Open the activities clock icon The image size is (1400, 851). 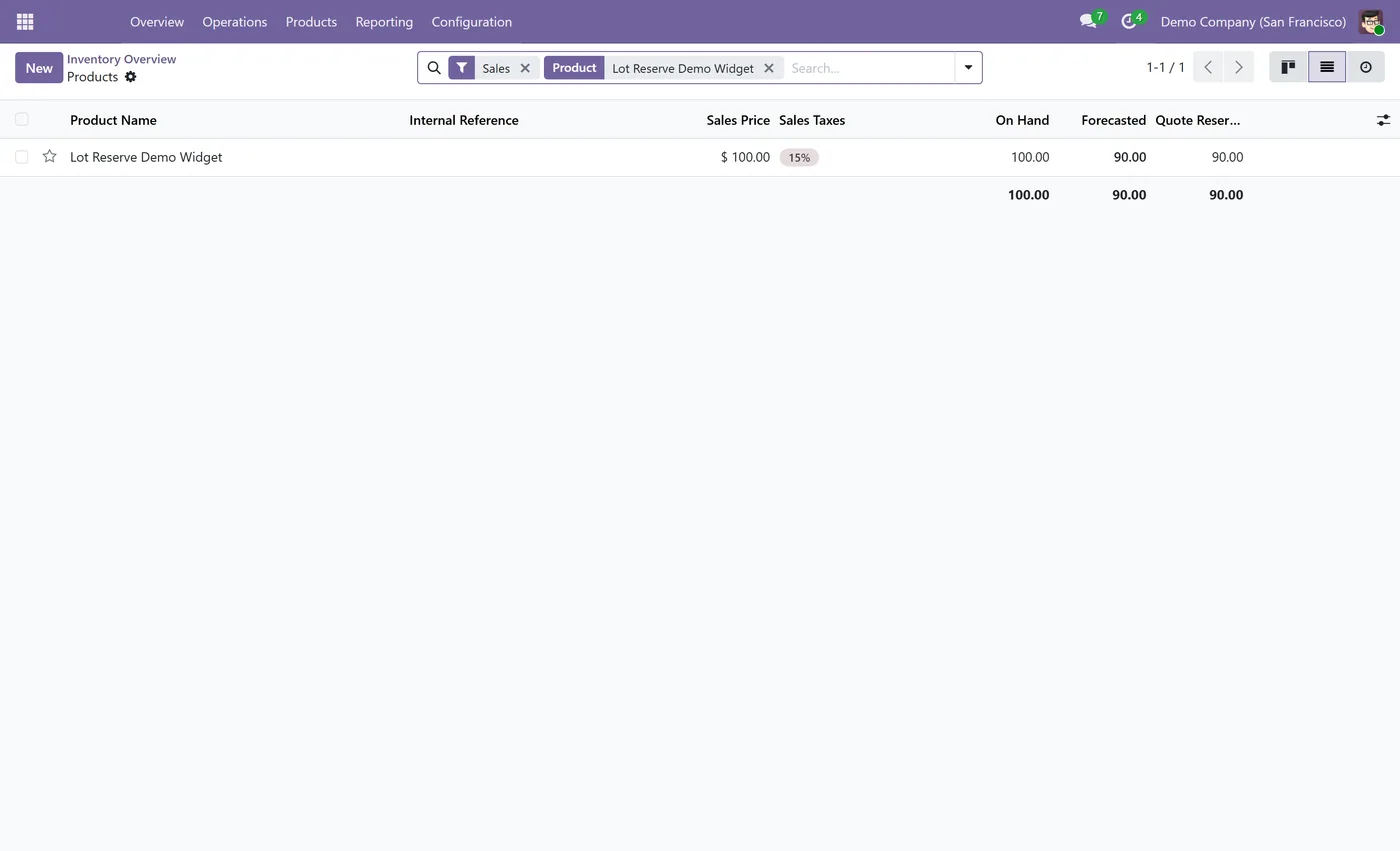coord(1129,21)
